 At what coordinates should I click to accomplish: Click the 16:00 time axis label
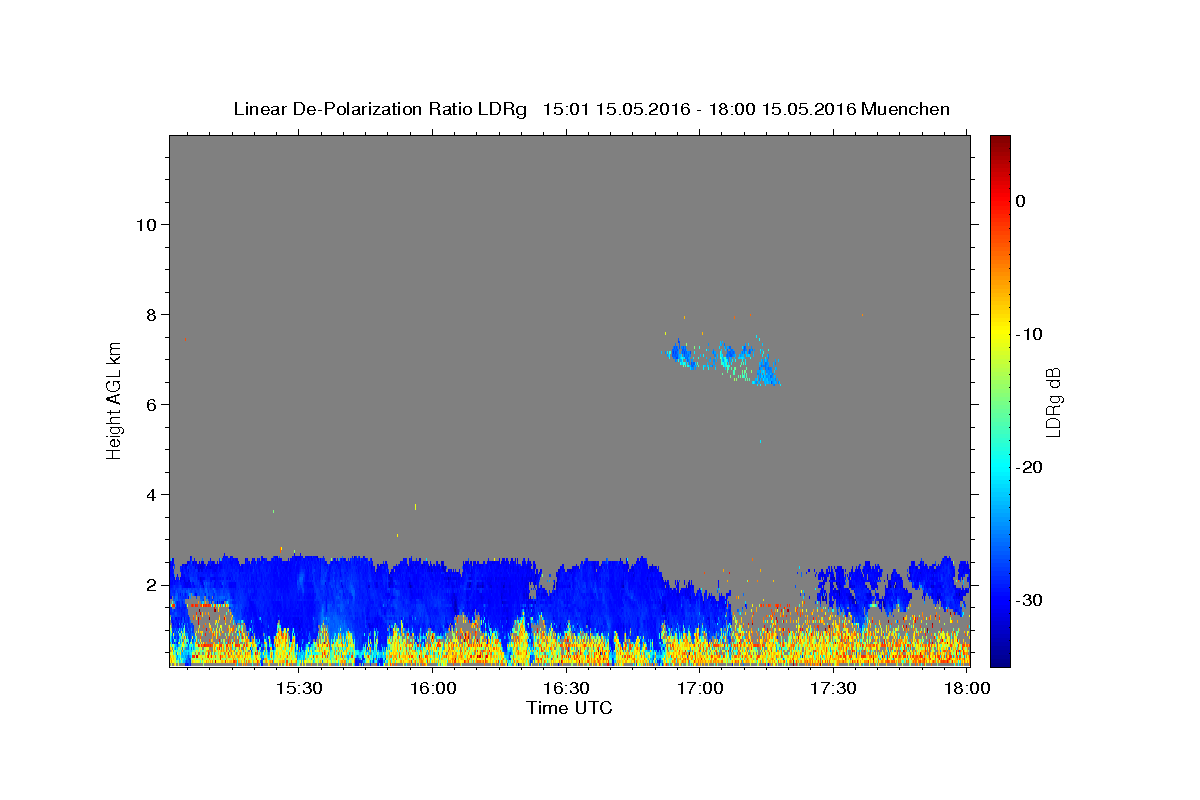[x=433, y=689]
